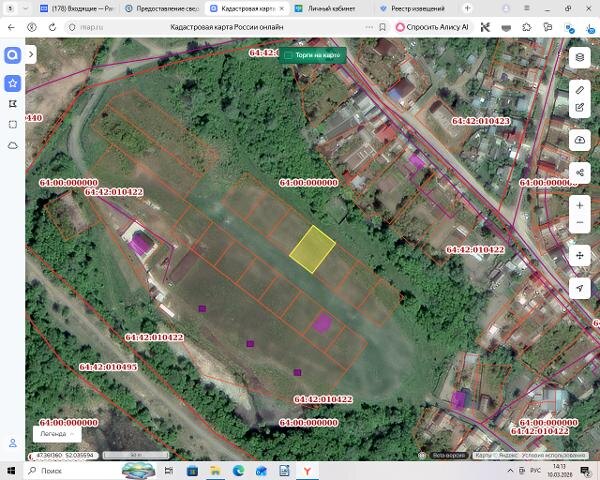Switch to the 'Входящие' mail tab
Image resolution: width=600 pixels, height=480 pixels.
(78, 8)
